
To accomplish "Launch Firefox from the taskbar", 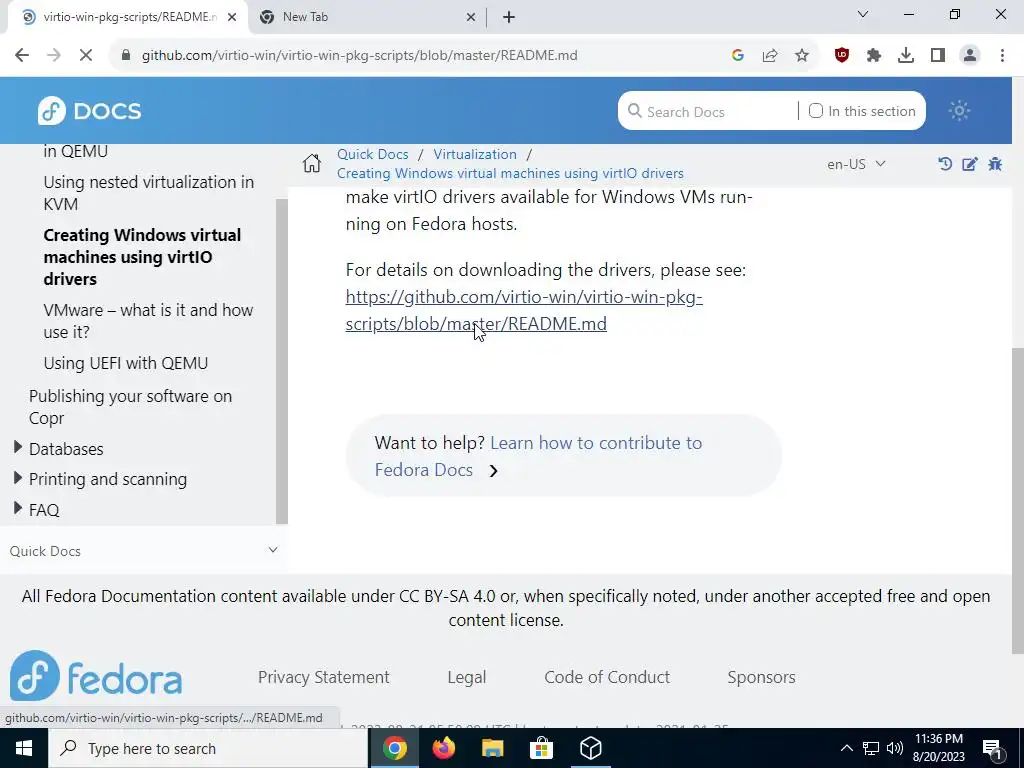I will [x=443, y=748].
